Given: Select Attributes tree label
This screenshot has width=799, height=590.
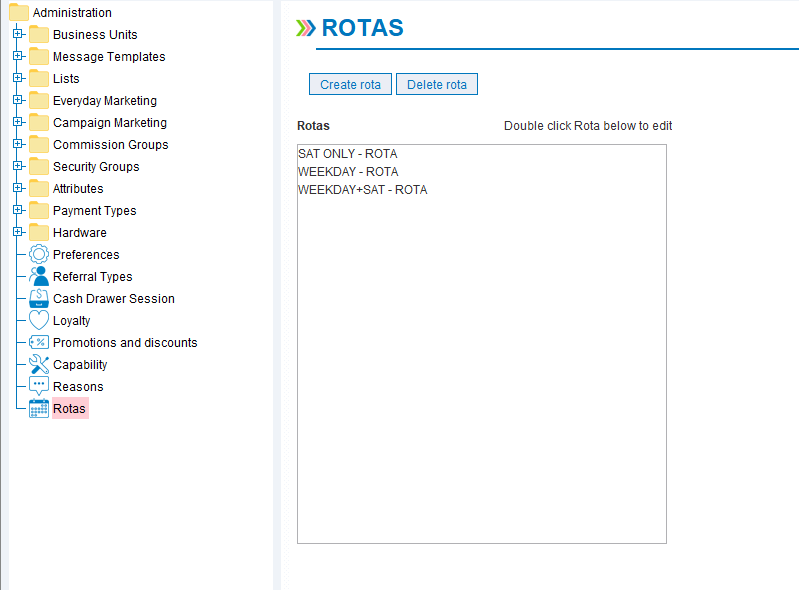Looking at the screenshot, I should [78, 189].
